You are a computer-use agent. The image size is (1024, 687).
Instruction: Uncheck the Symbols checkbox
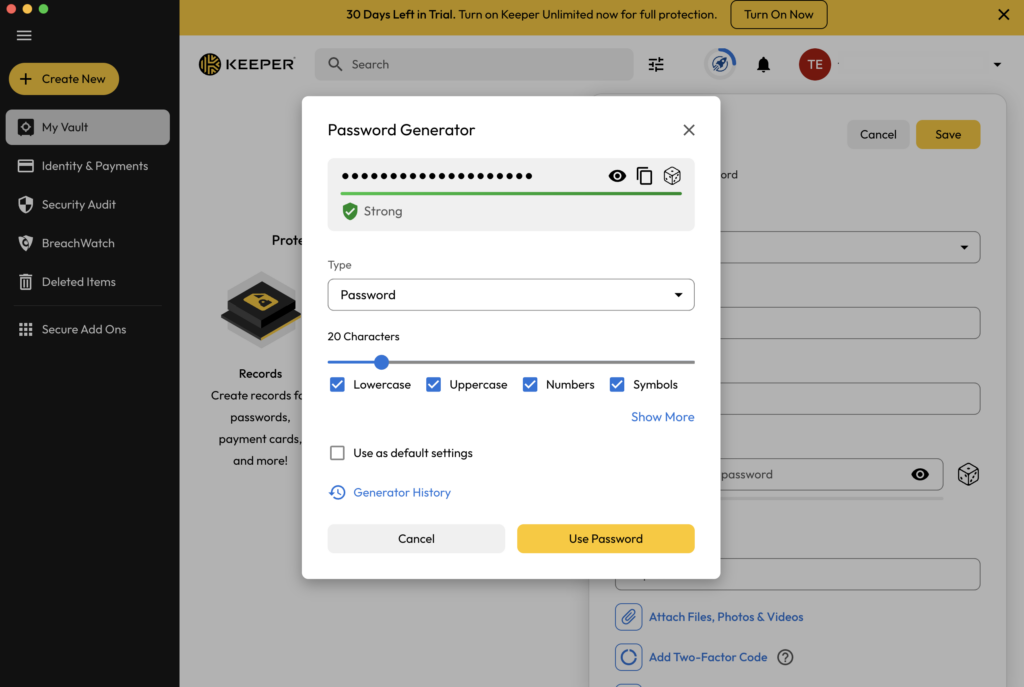pos(616,385)
